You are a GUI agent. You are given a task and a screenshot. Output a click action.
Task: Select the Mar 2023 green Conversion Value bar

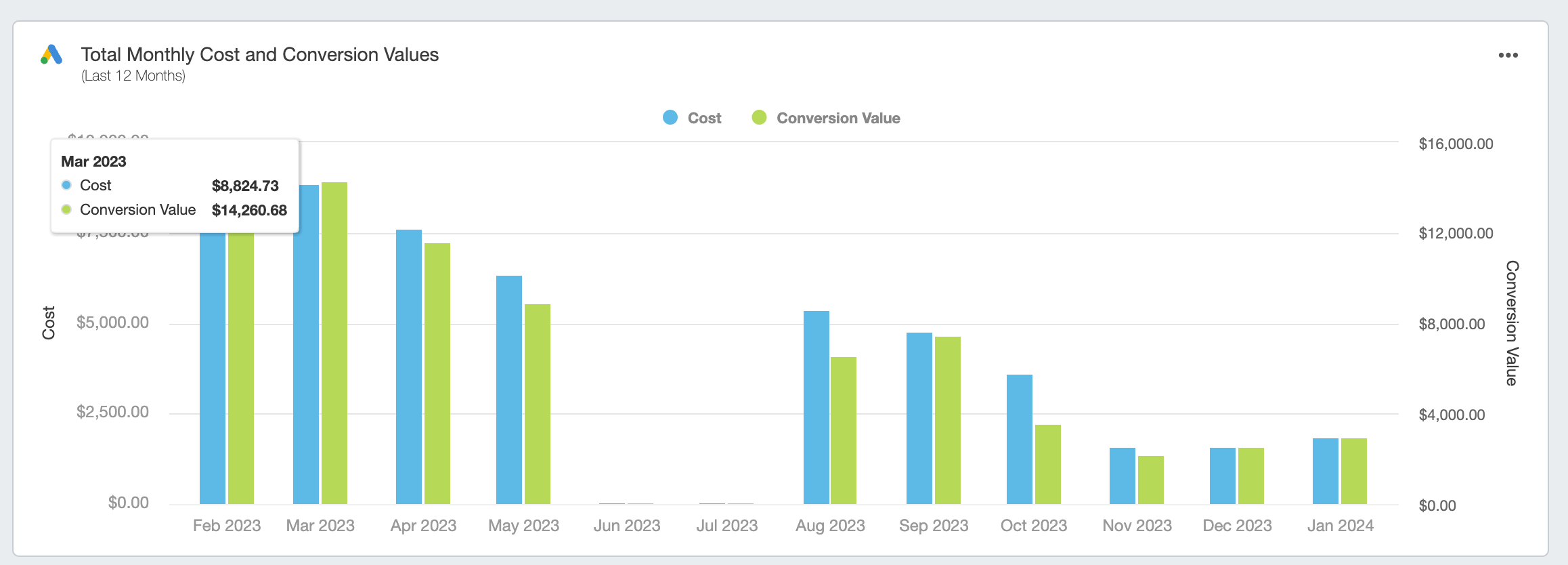(x=334, y=343)
